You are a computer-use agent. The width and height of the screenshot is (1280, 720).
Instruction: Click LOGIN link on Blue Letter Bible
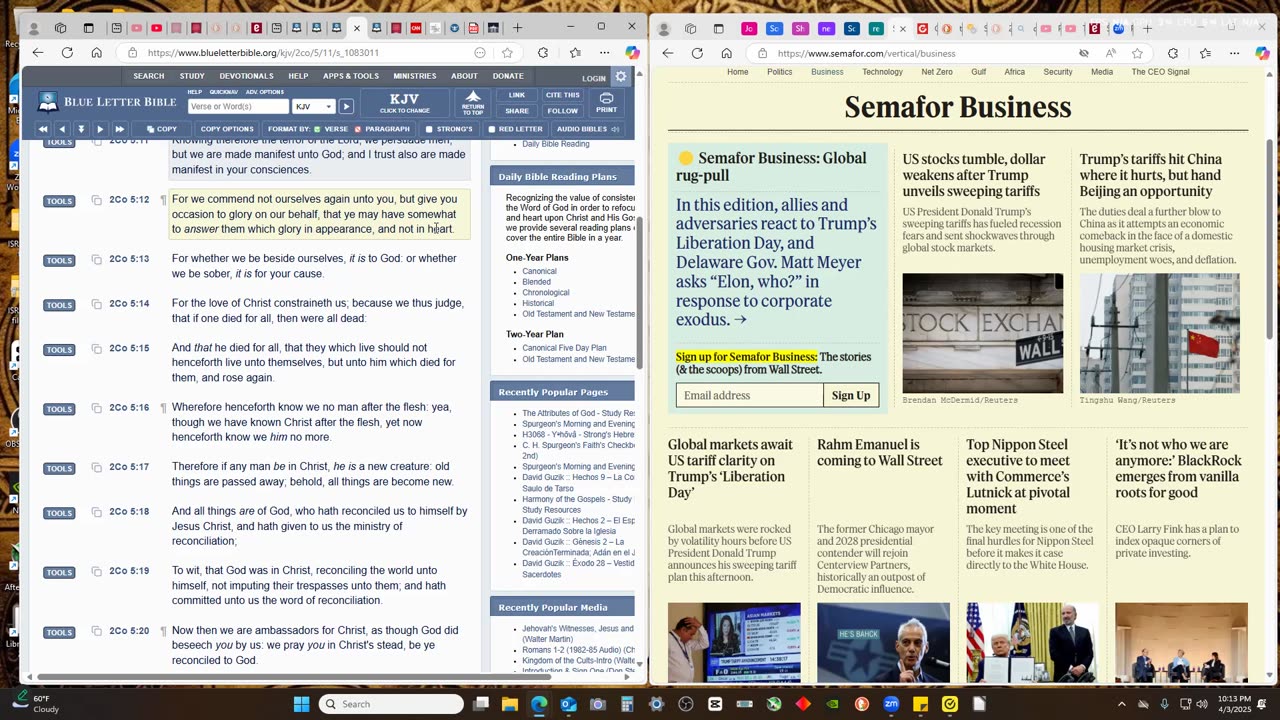point(594,78)
